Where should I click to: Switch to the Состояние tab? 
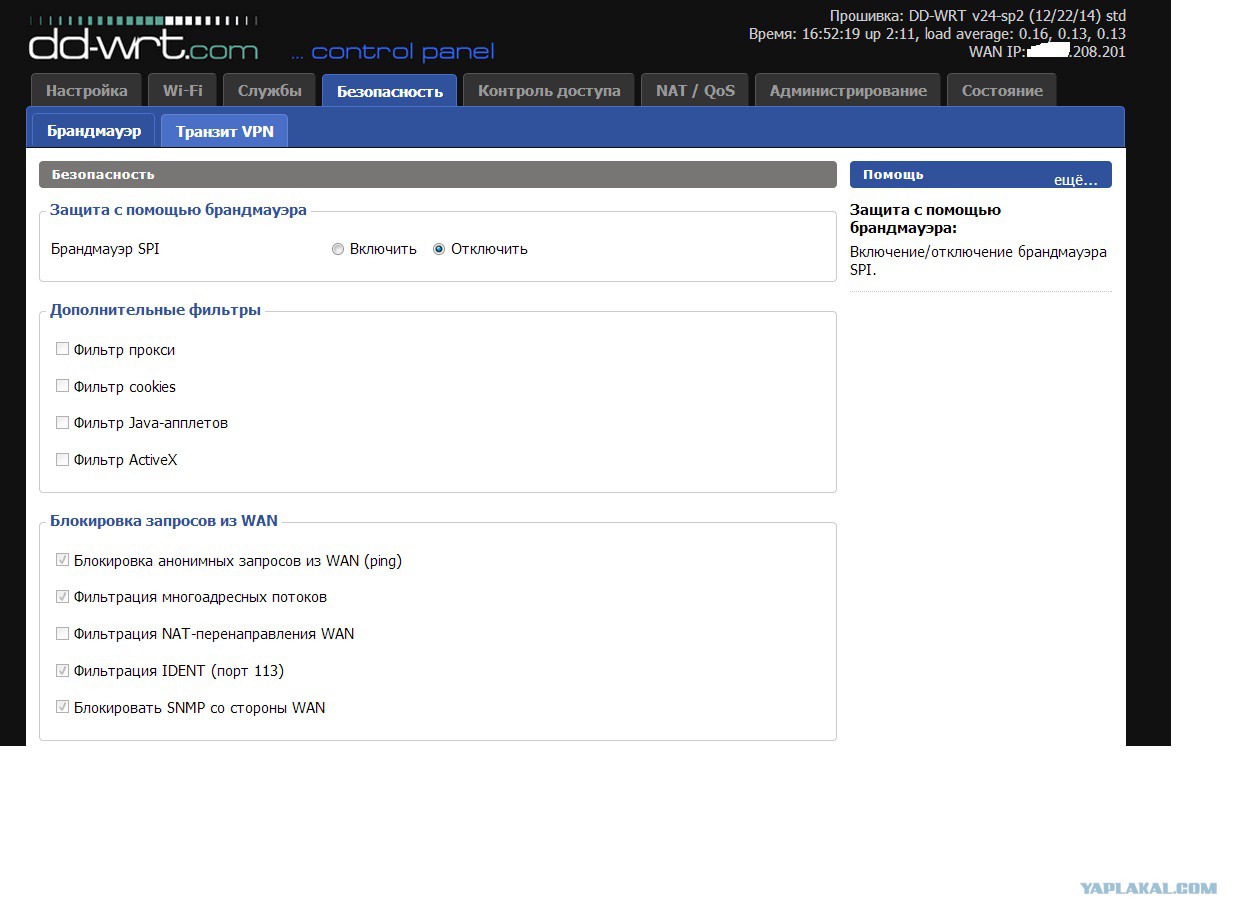tap(1002, 90)
